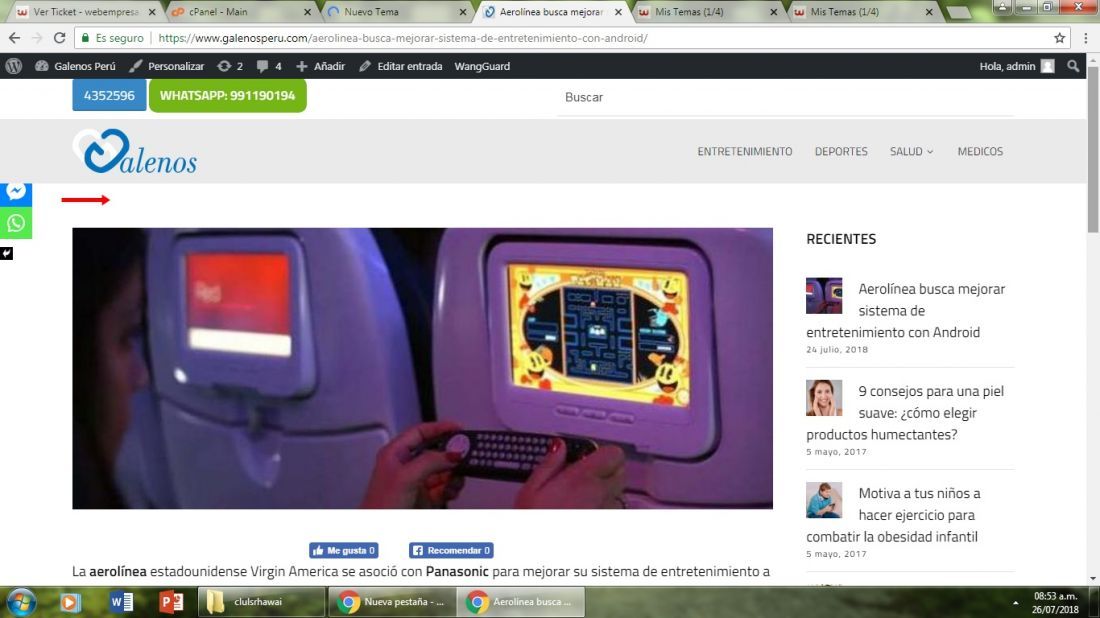Focus the Buscar search field

tap(785, 98)
